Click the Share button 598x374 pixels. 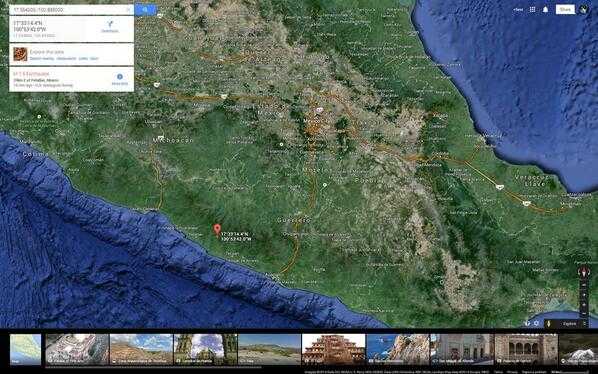(x=565, y=10)
